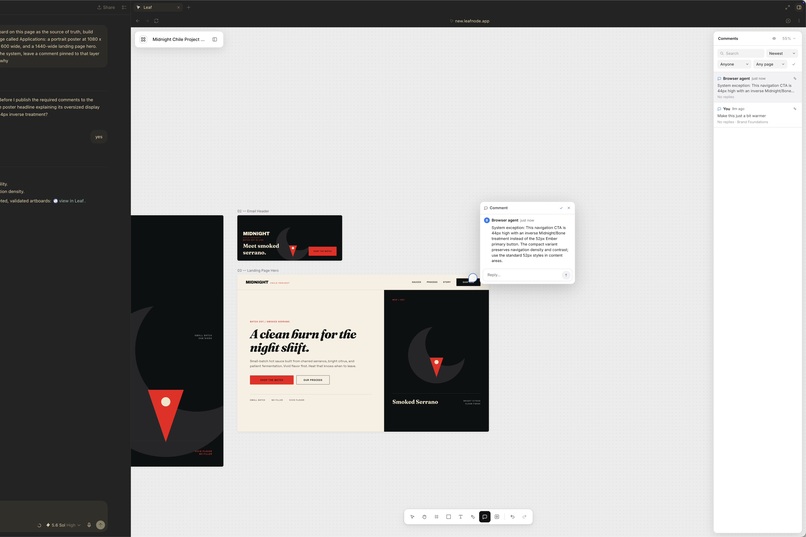Screen dimensions: 806x537
Task: Select the Text tool
Action: 461,517
